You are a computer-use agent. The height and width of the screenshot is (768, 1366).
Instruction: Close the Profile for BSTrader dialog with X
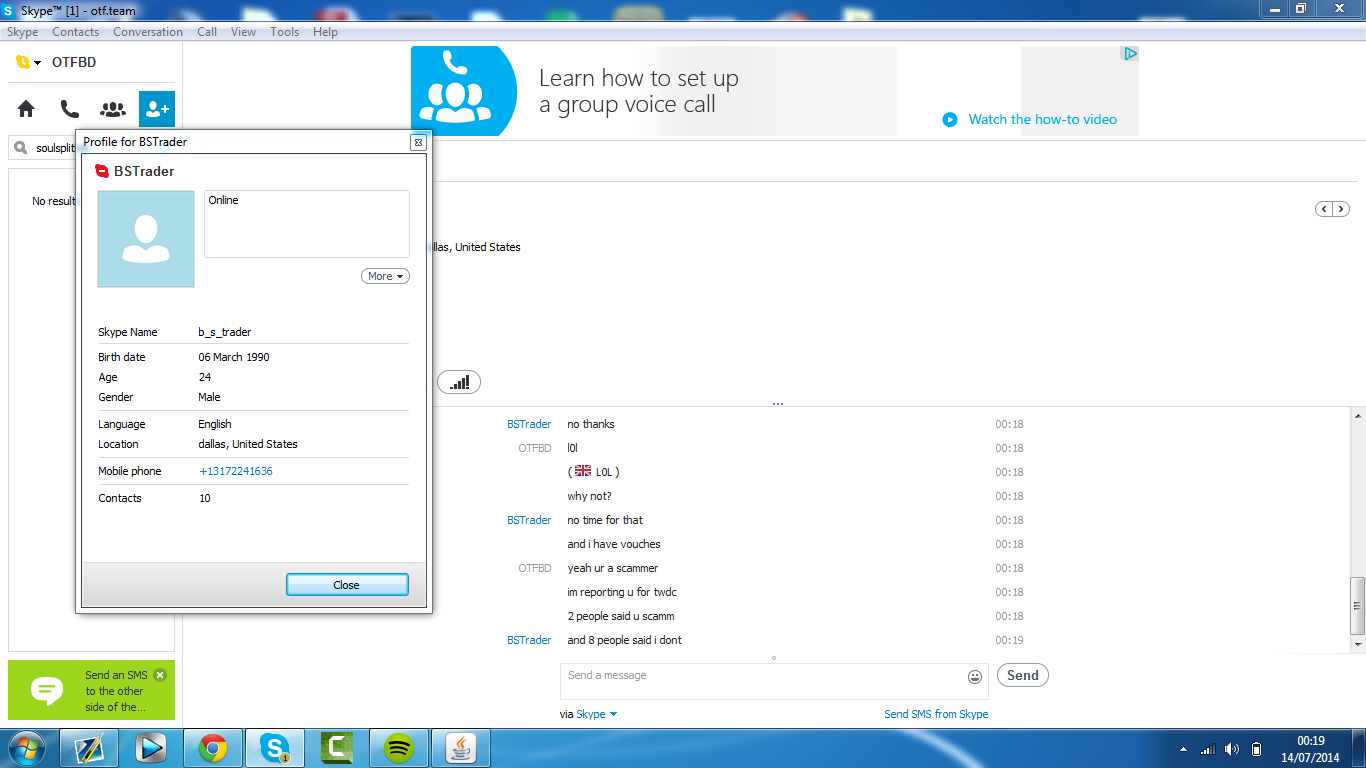pos(419,142)
